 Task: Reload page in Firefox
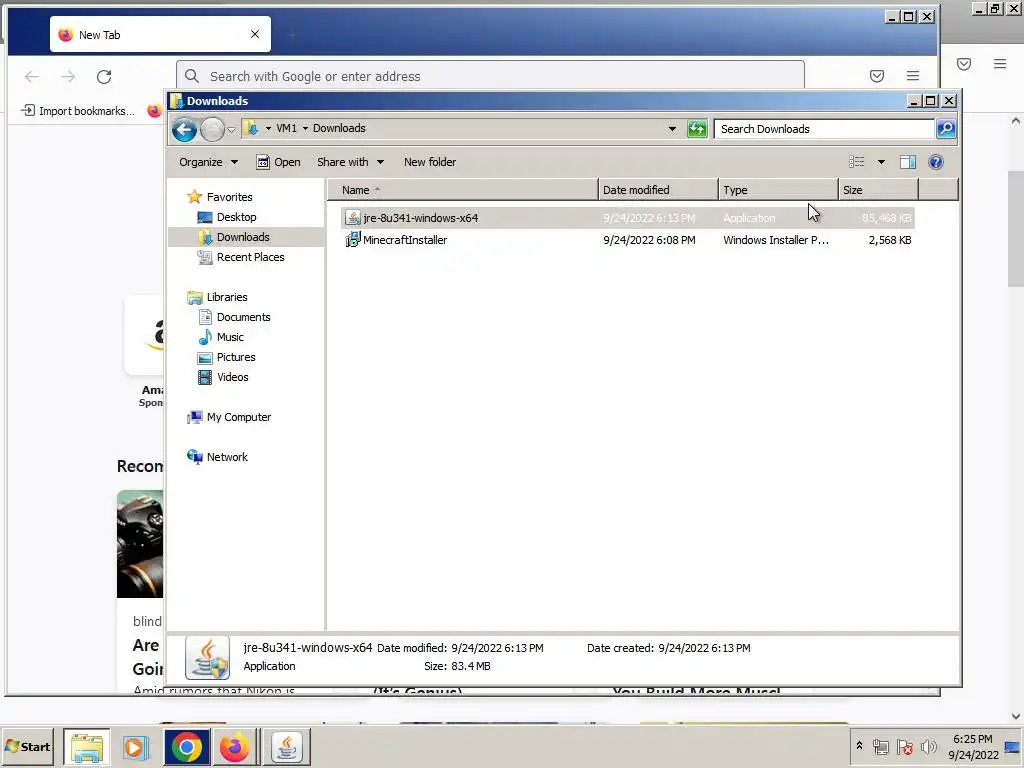click(x=104, y=76)
